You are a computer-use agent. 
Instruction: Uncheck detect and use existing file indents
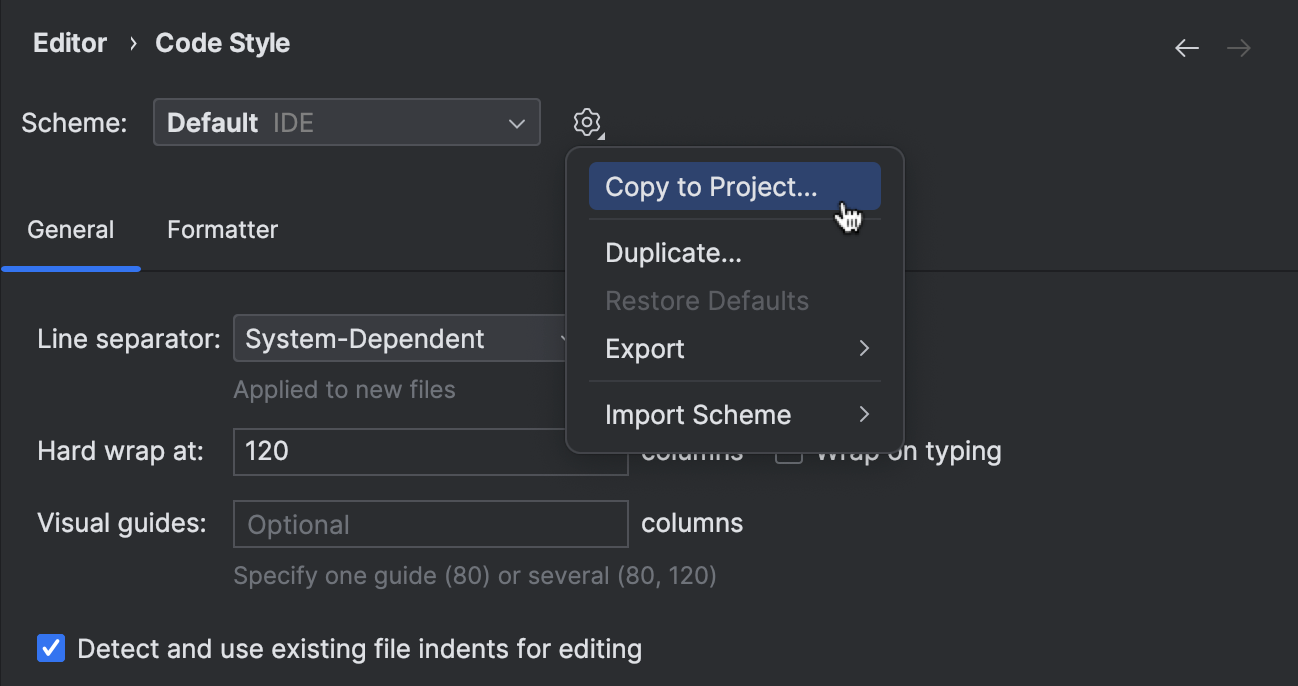coord(51,648)
